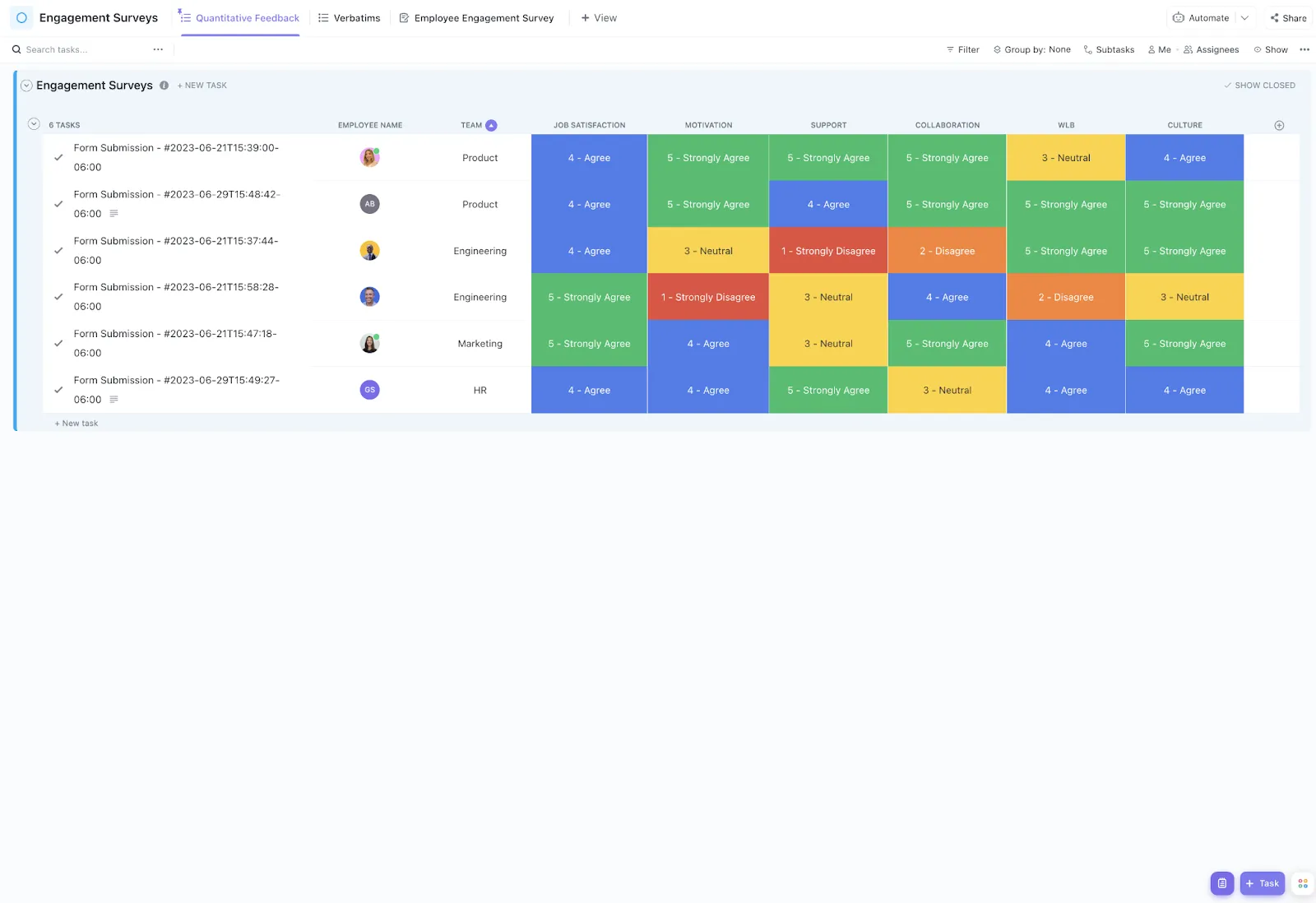Open Group by: None dropdown

coord(1031,49)
